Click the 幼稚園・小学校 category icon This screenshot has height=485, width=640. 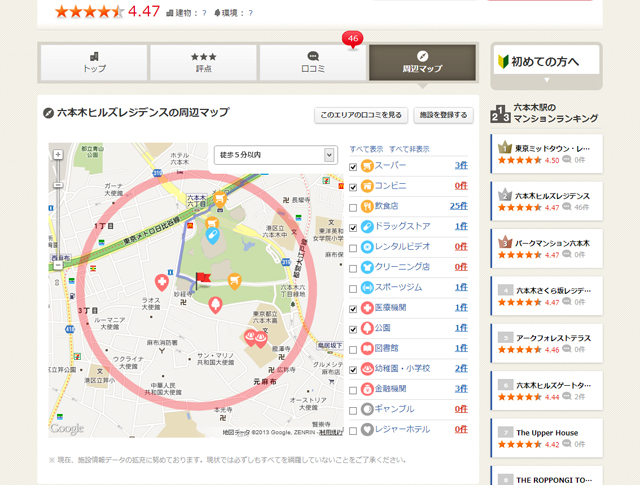(x=367, y=369)
